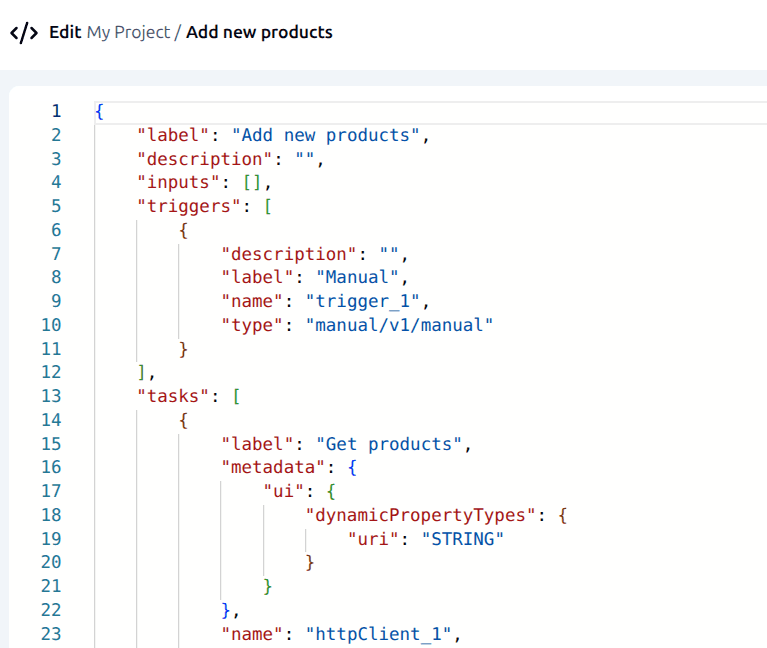Click line number 18 in the gutter
This screenshot has height=648, width=767.
click(51, 515)
